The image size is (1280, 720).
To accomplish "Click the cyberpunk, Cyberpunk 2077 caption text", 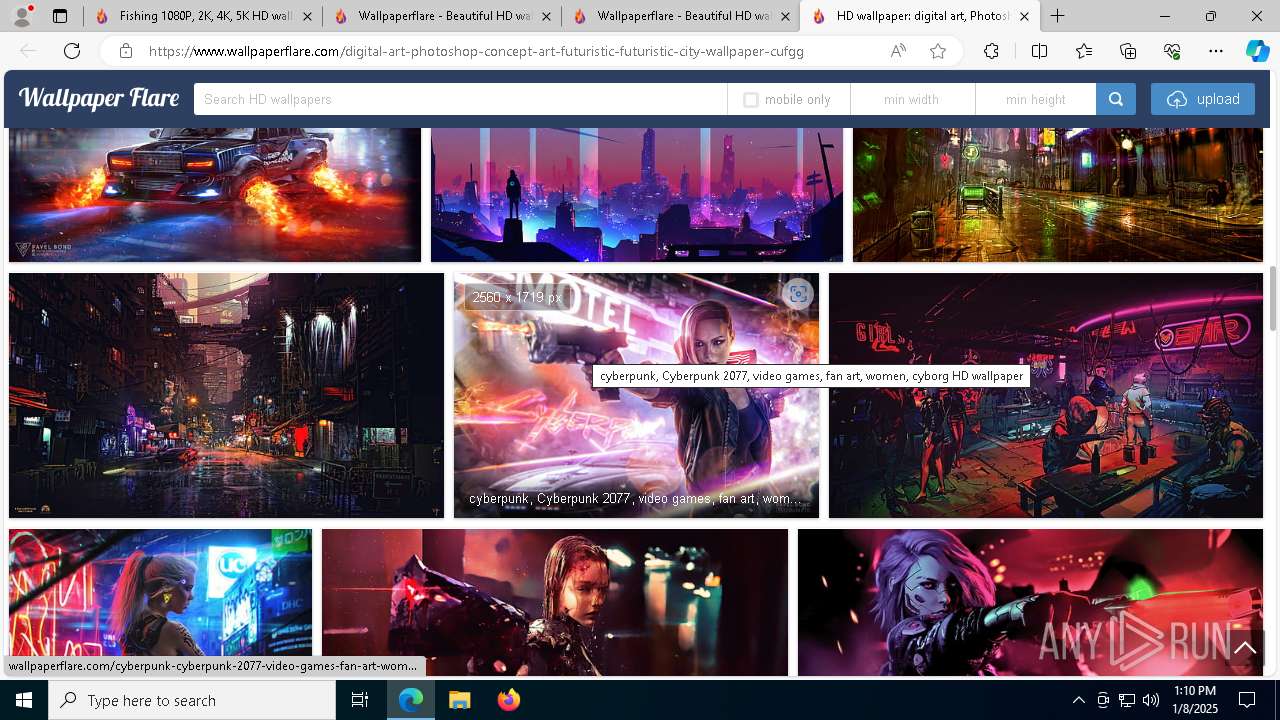I will click(x=635, y=498).
